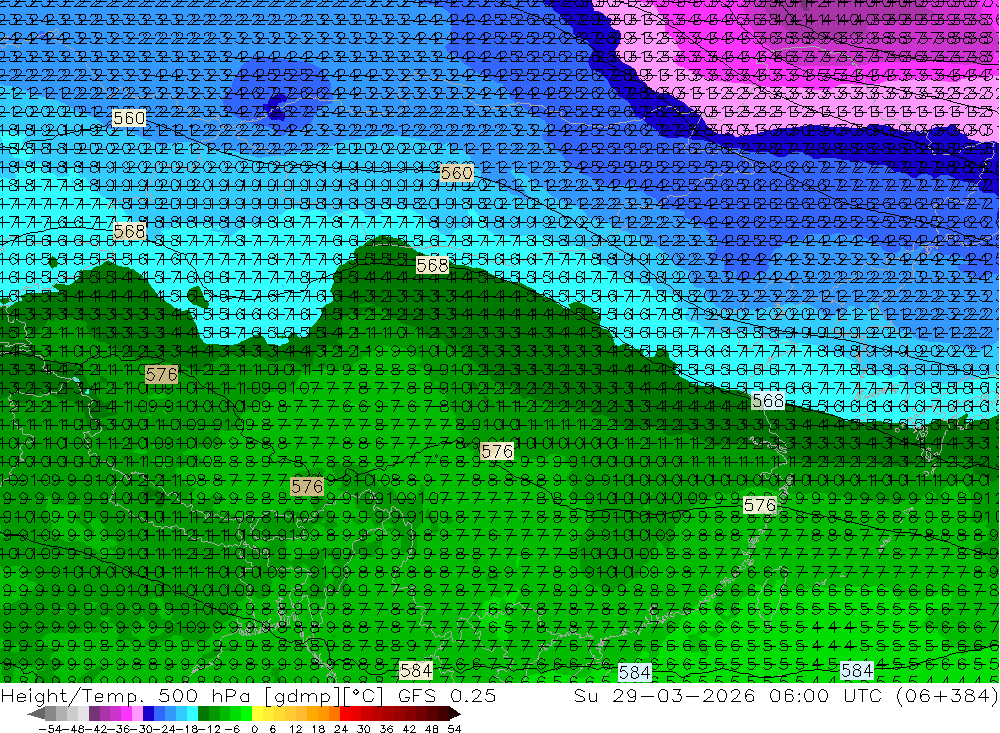Click the 'GFS 0.25' model label
This screenshot has height=733, width=1000.
(x=446, y=695)
